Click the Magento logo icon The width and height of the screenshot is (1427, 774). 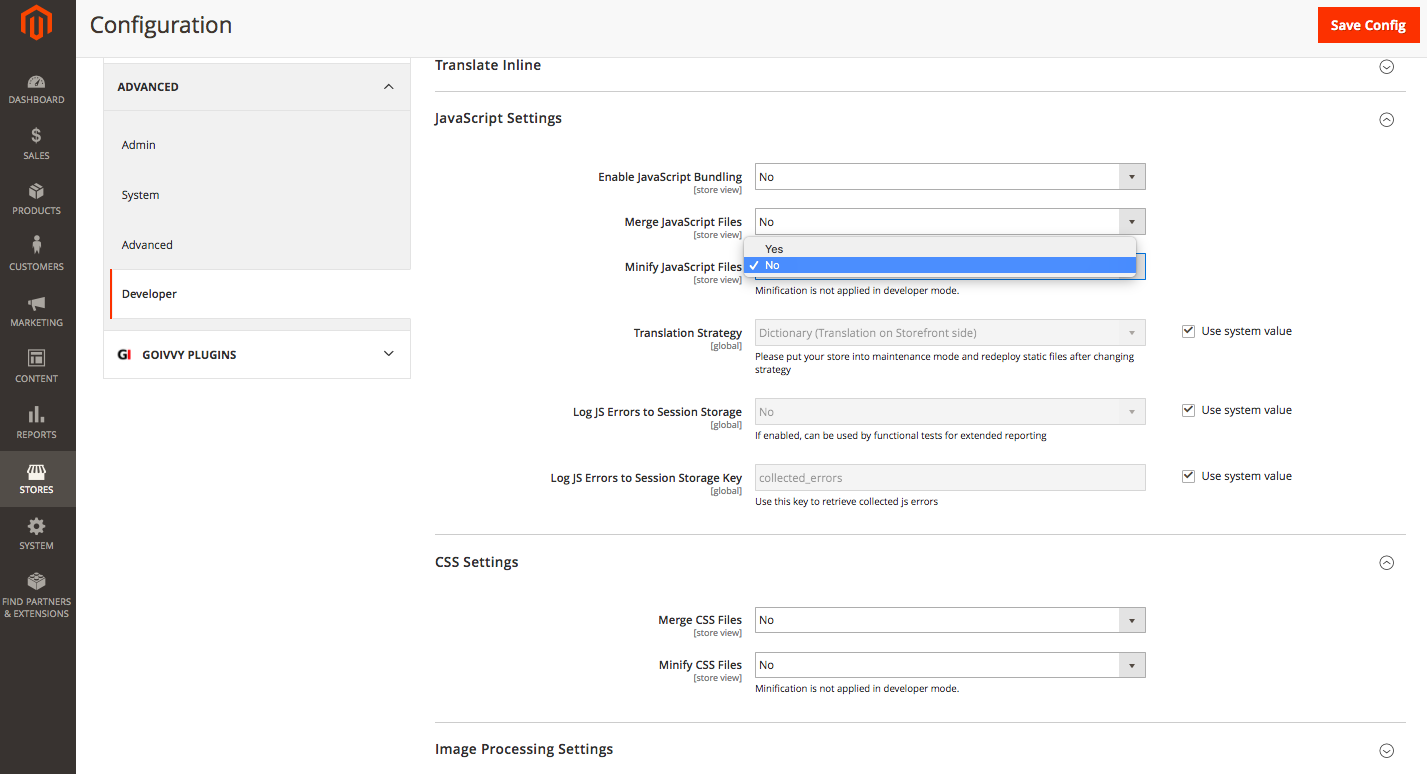tap(37, 24)
